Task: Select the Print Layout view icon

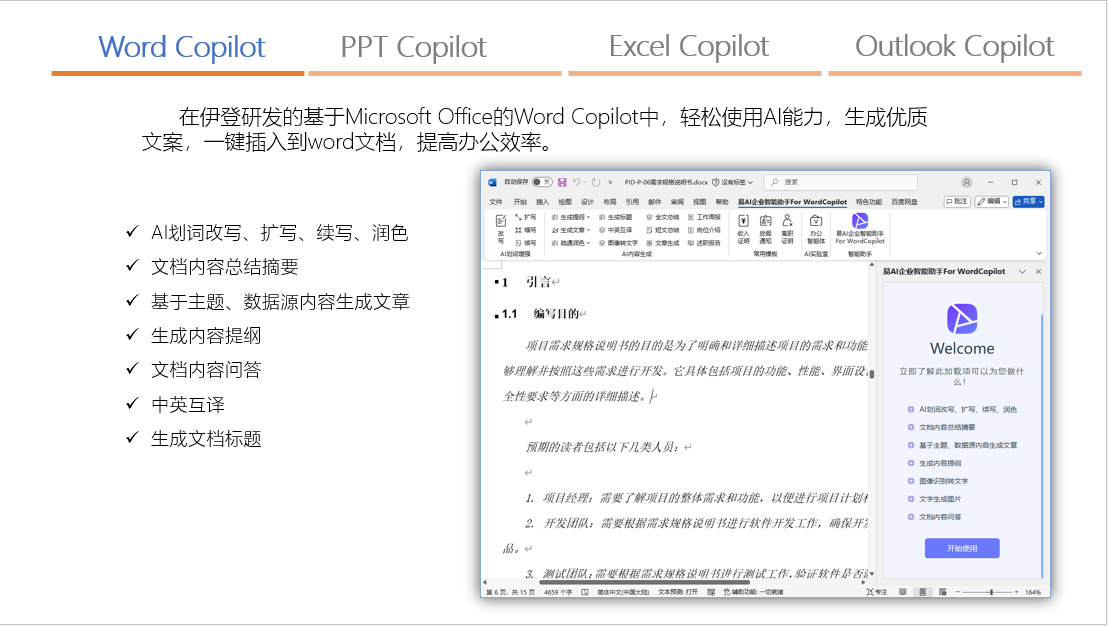Action: click(922, 592)
